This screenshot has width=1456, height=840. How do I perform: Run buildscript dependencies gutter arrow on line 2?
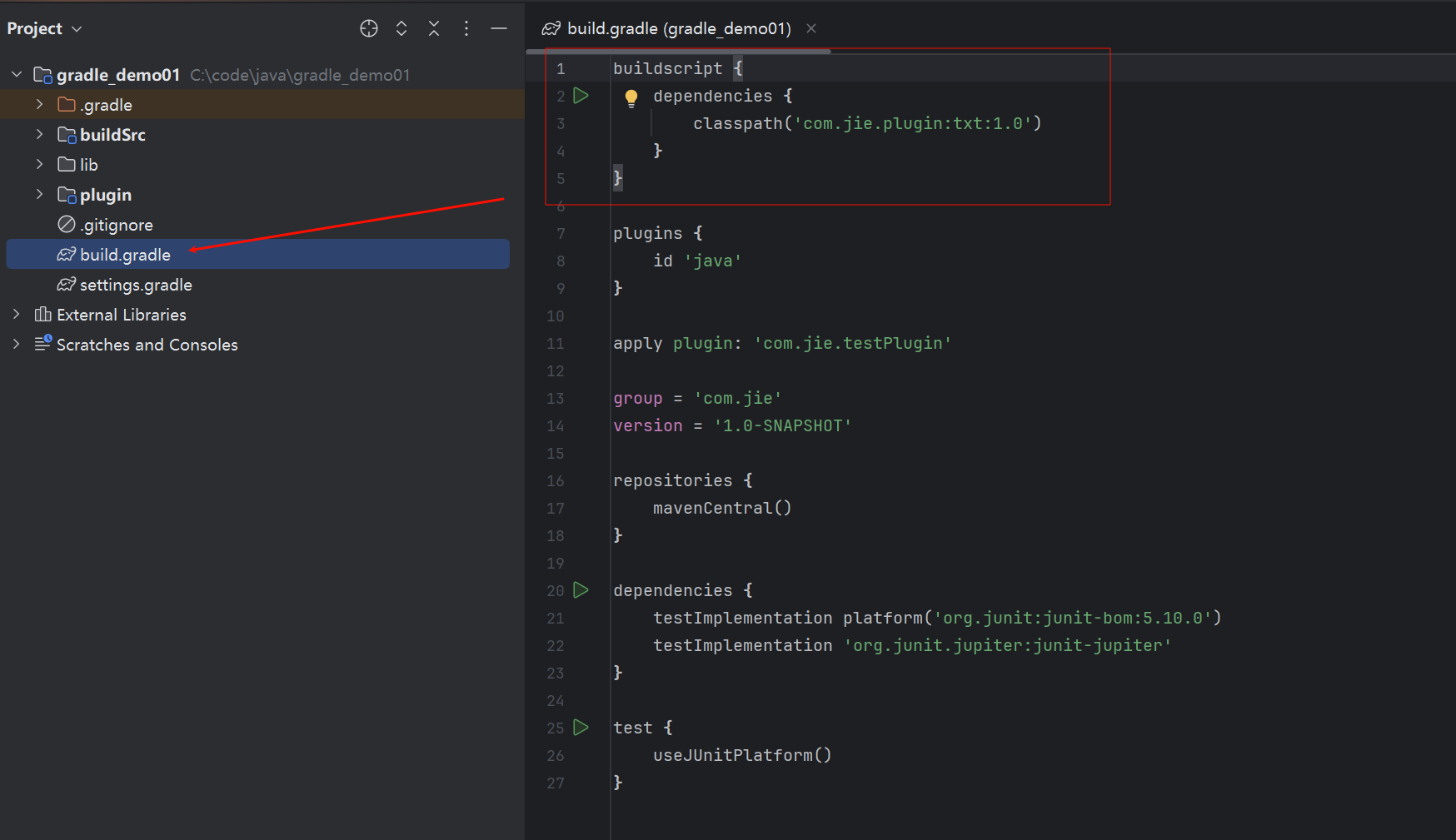[581, 96]
